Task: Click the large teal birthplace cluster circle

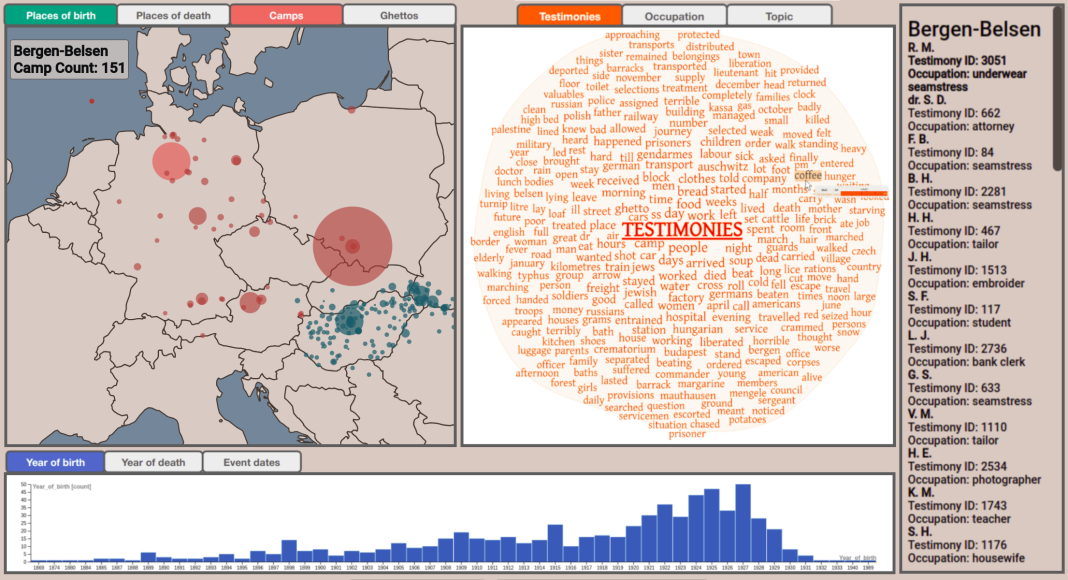Action: tap(349, 320)
